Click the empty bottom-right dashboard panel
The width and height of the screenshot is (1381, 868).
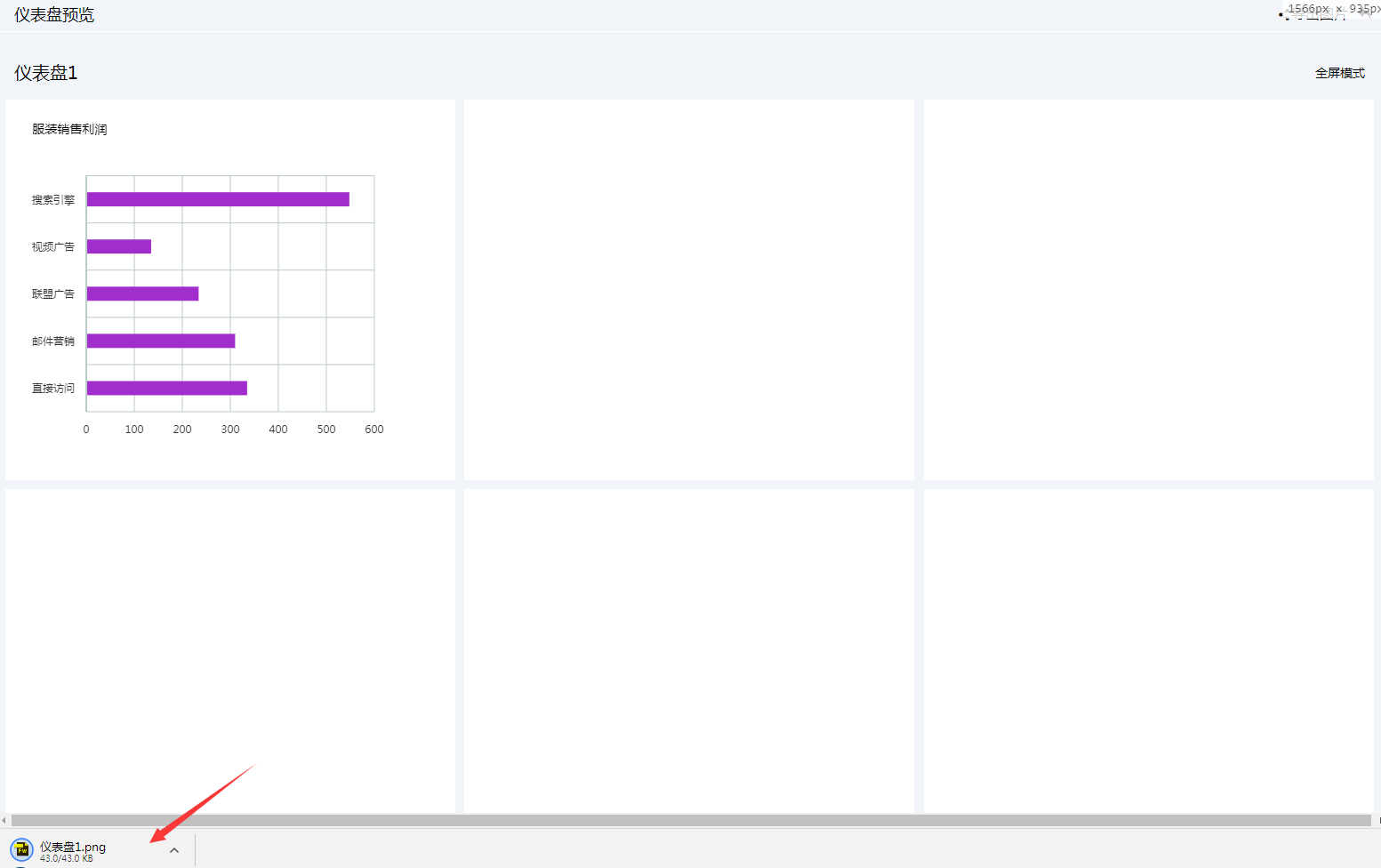pos(1148,649)
